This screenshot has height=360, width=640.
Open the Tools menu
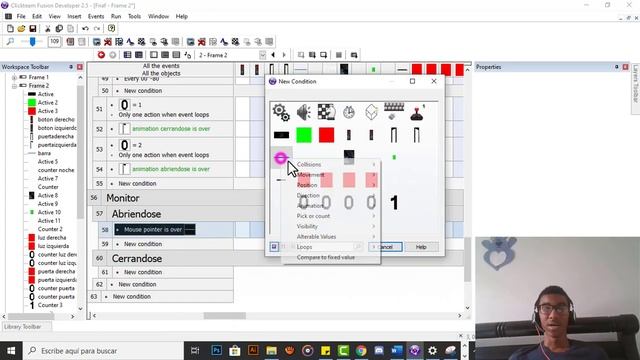pyautogui.click(x=134, y=16)
